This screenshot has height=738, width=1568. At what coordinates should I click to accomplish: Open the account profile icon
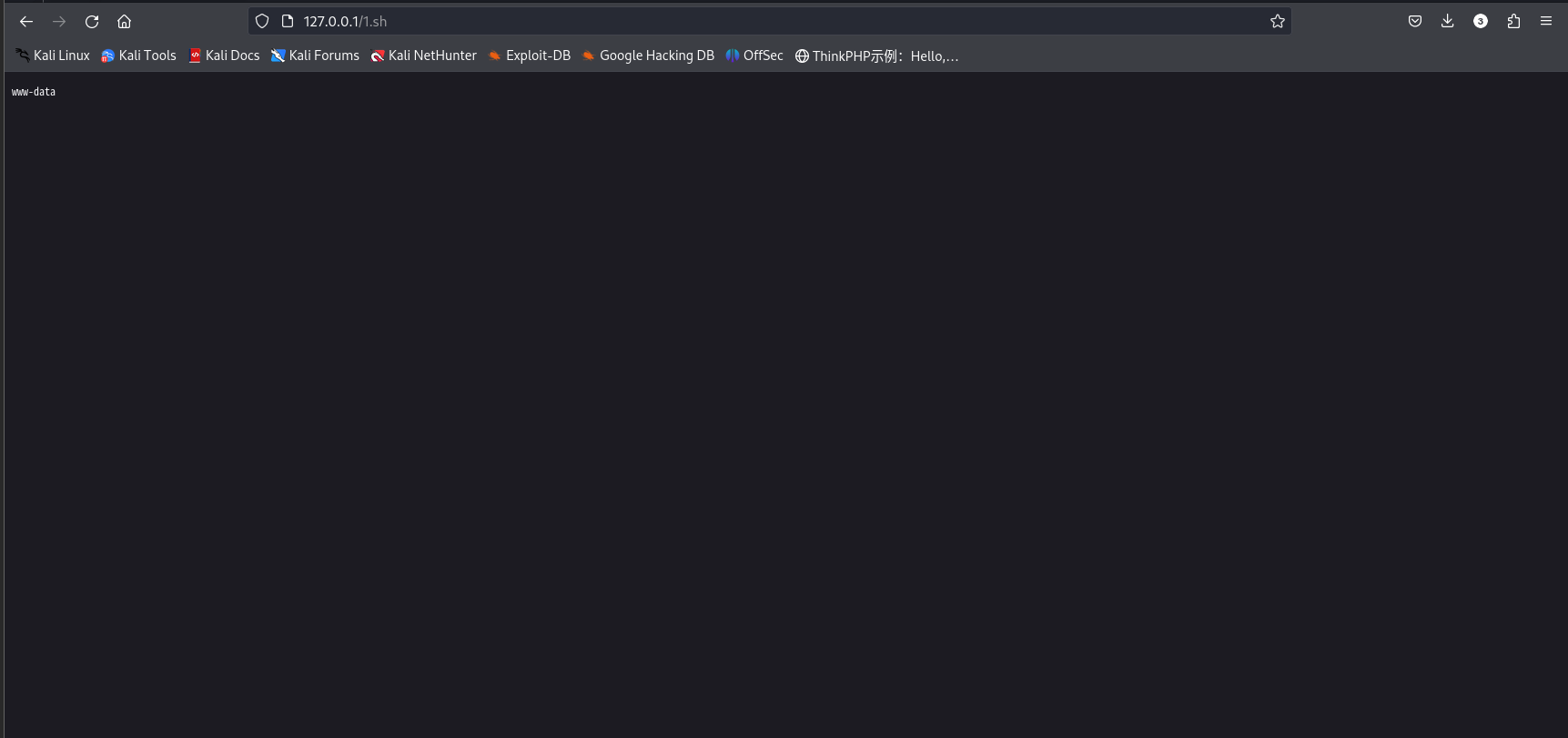(1481, 21)
